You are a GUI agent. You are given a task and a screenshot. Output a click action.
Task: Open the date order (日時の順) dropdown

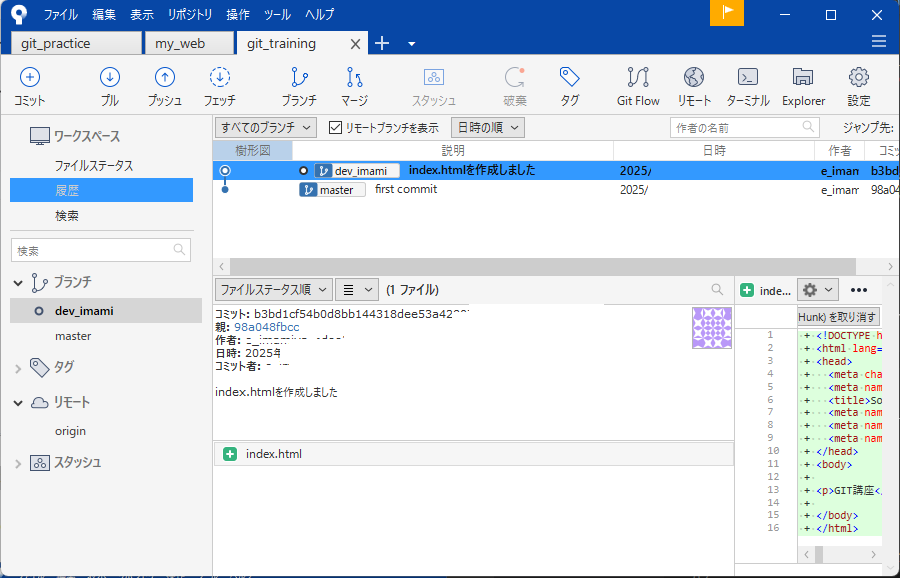coord(488,128)
